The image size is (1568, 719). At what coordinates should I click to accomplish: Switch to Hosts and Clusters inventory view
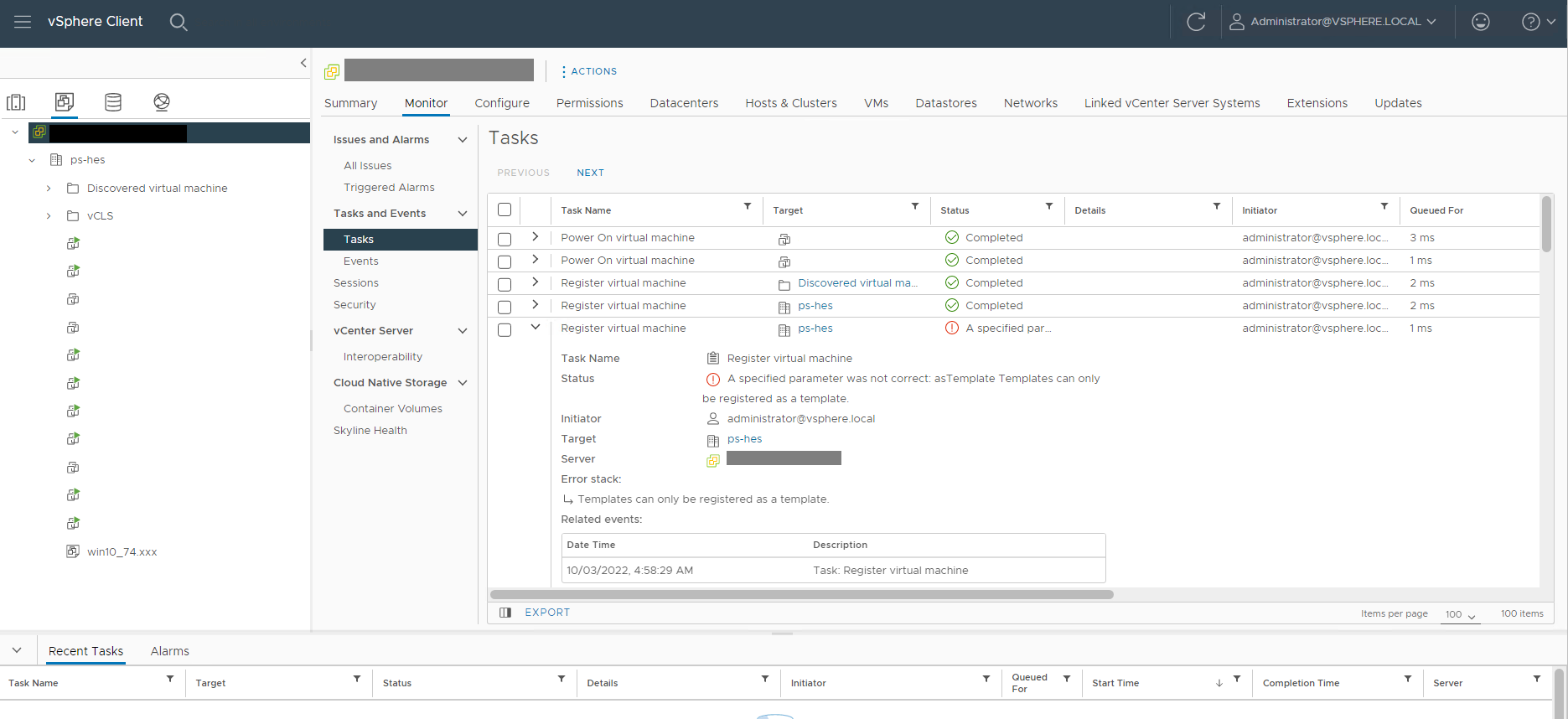pyautogui.click(x=16, y=102)
